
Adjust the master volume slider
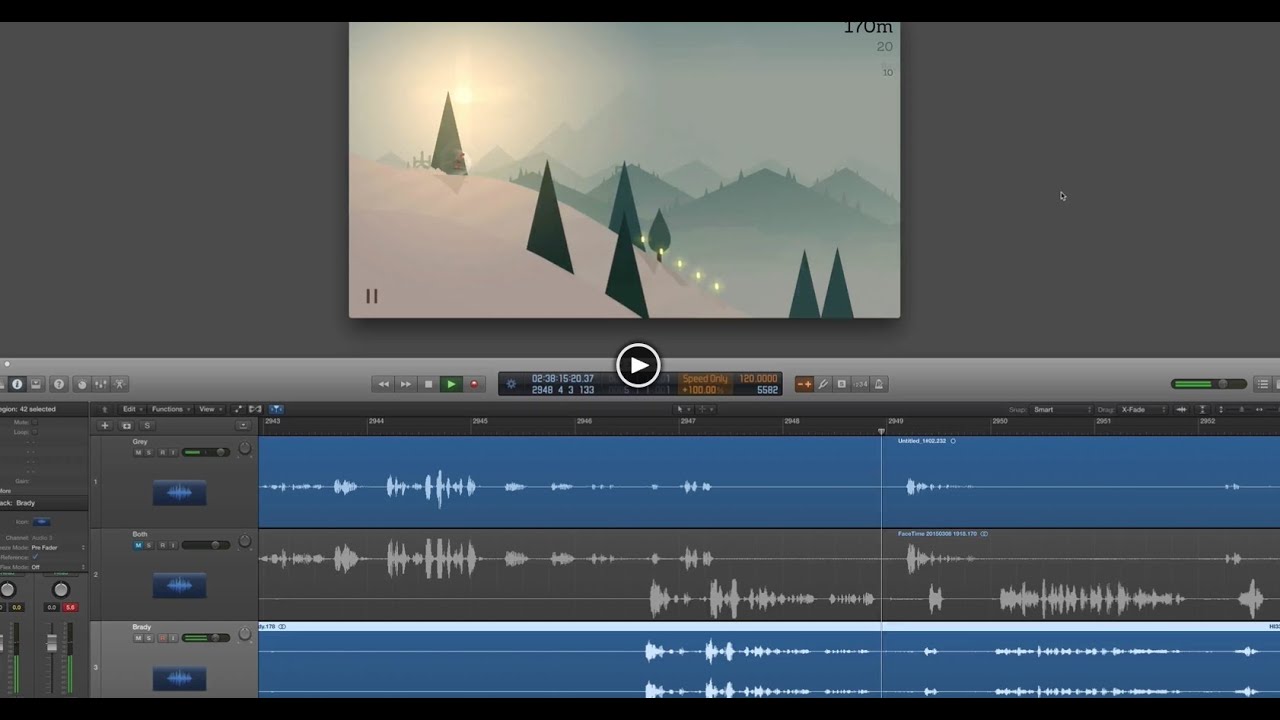1208,384
